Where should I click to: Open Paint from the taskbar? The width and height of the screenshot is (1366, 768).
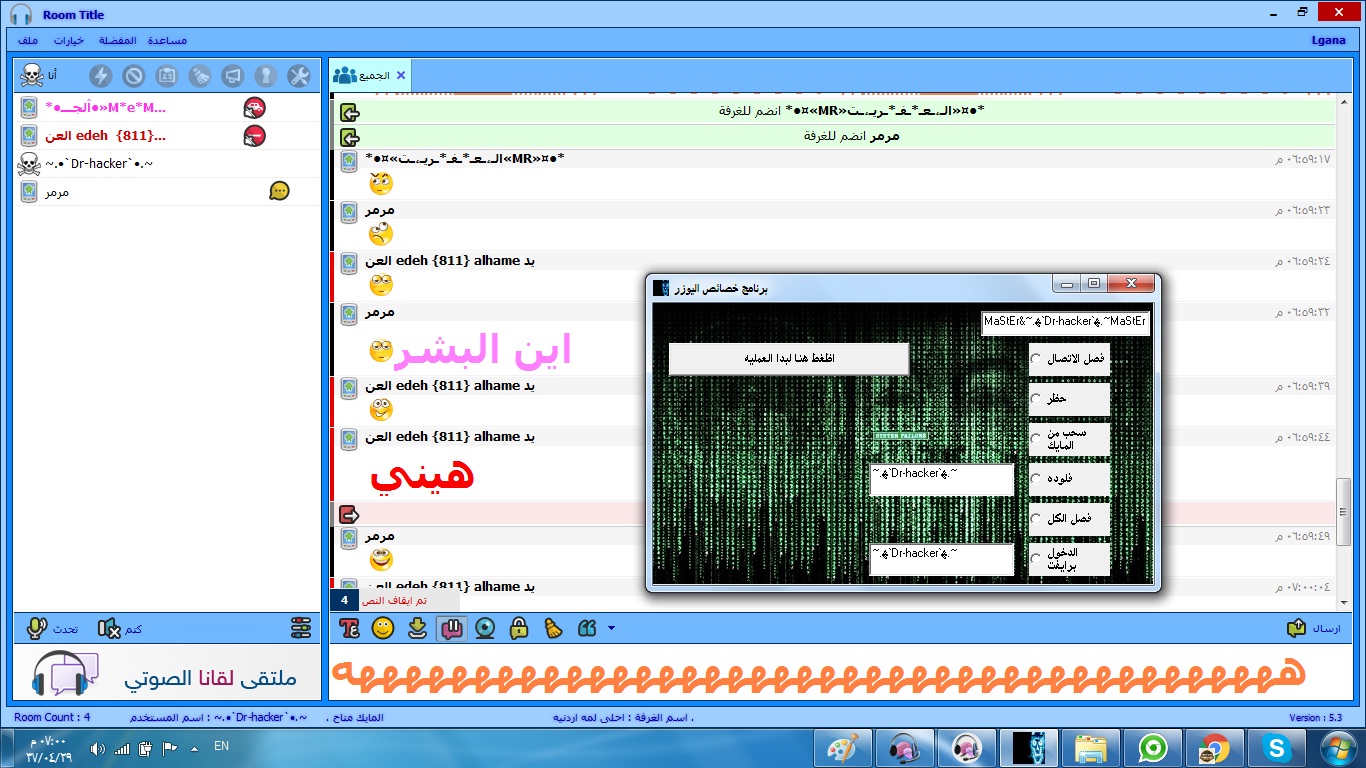click(x=843, y=748)
